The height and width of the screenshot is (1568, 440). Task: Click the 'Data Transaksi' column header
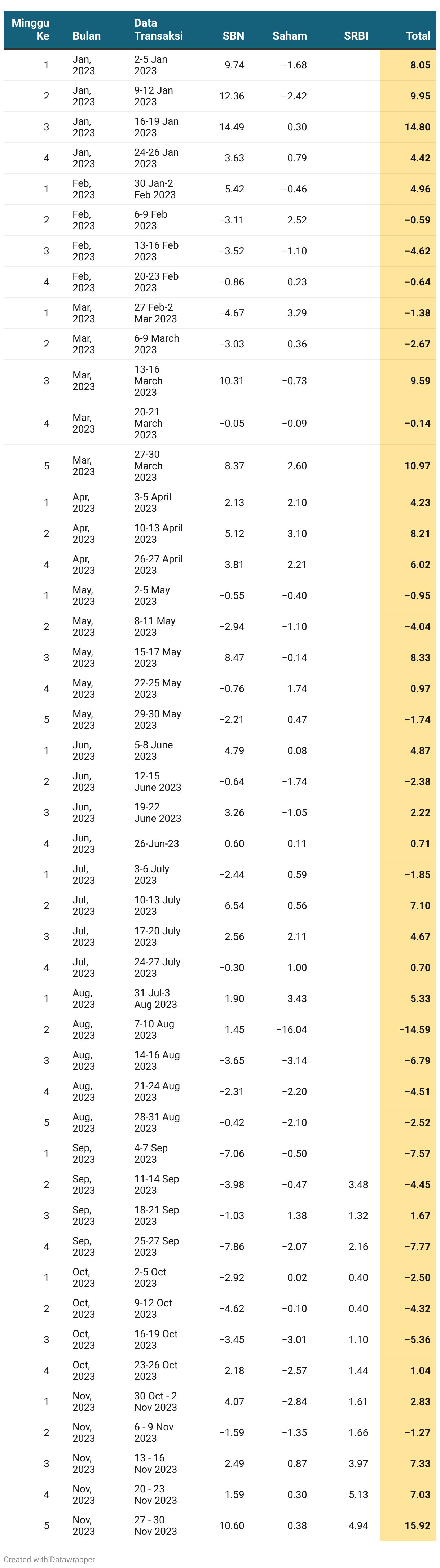pyautogui.click(x=158, y=29)
